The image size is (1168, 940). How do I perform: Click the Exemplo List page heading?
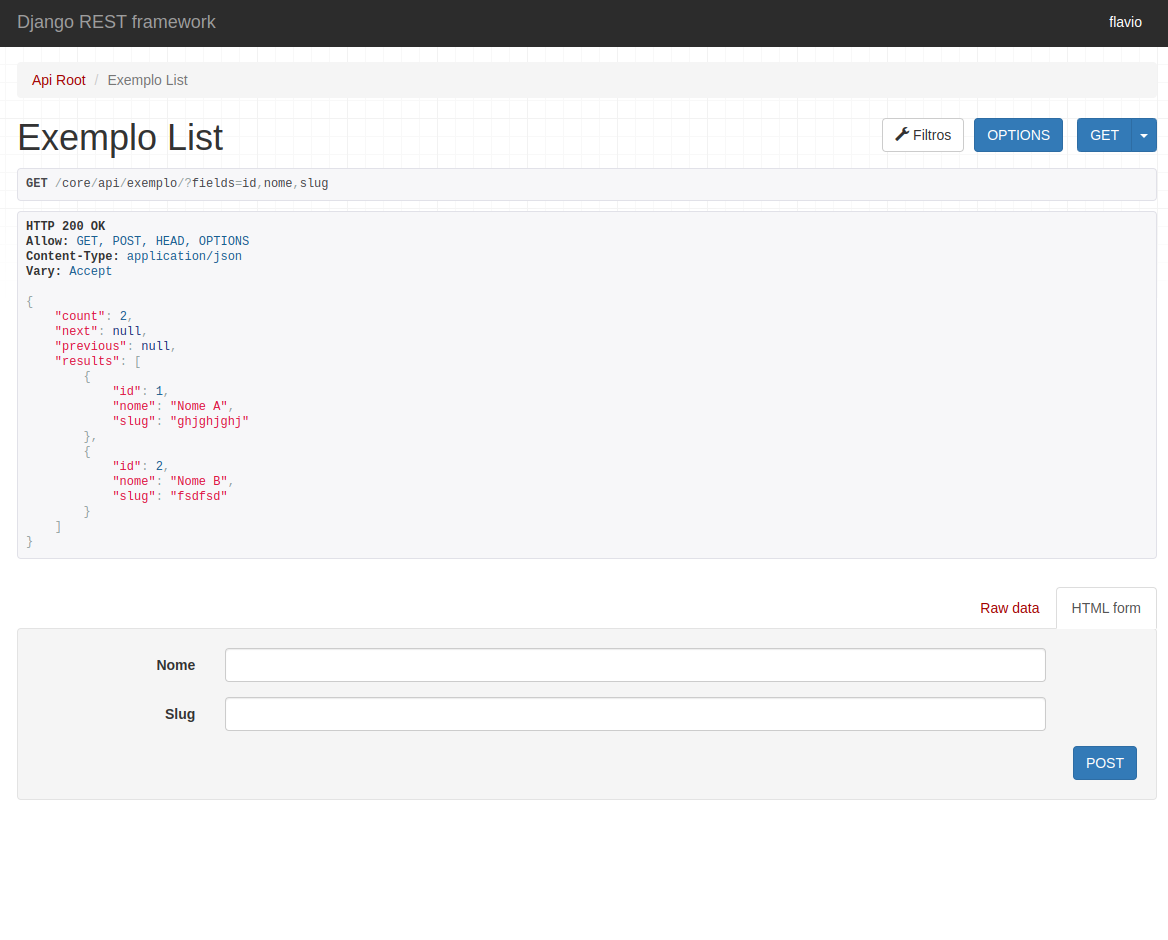pyautogui.click(x=120, y=138)
